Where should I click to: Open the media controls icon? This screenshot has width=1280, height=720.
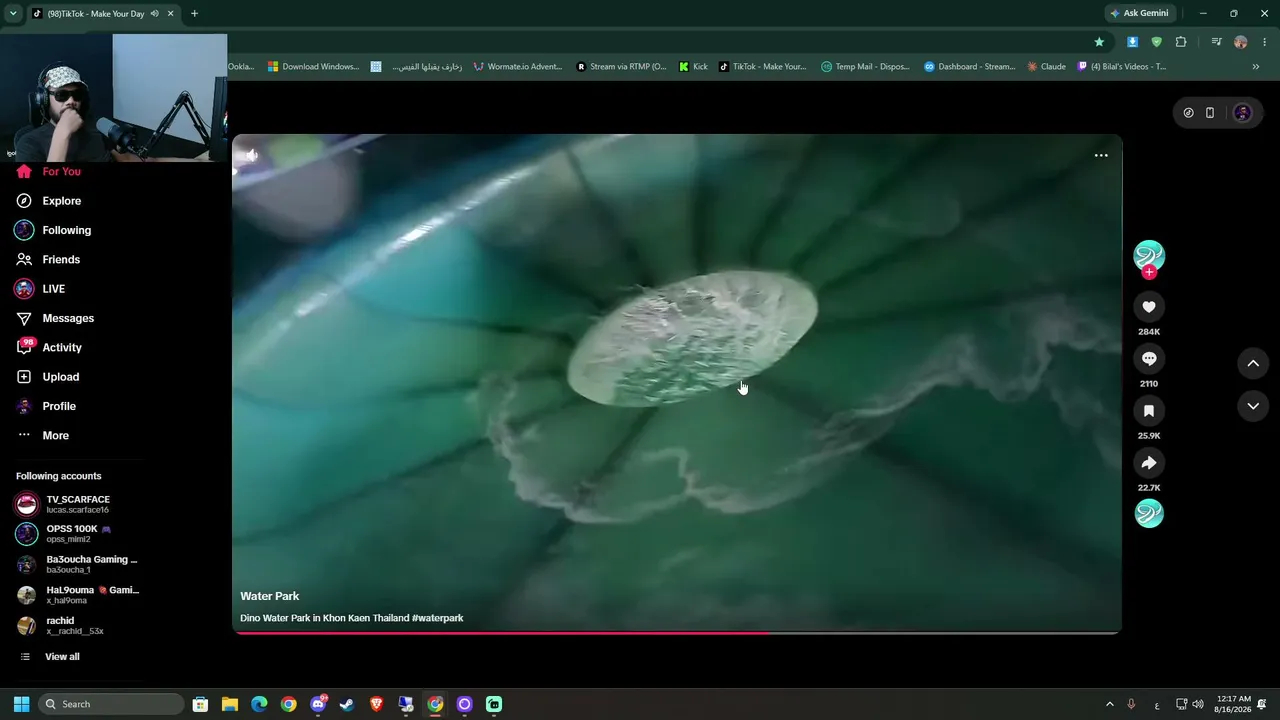[x=1216, y=42]
